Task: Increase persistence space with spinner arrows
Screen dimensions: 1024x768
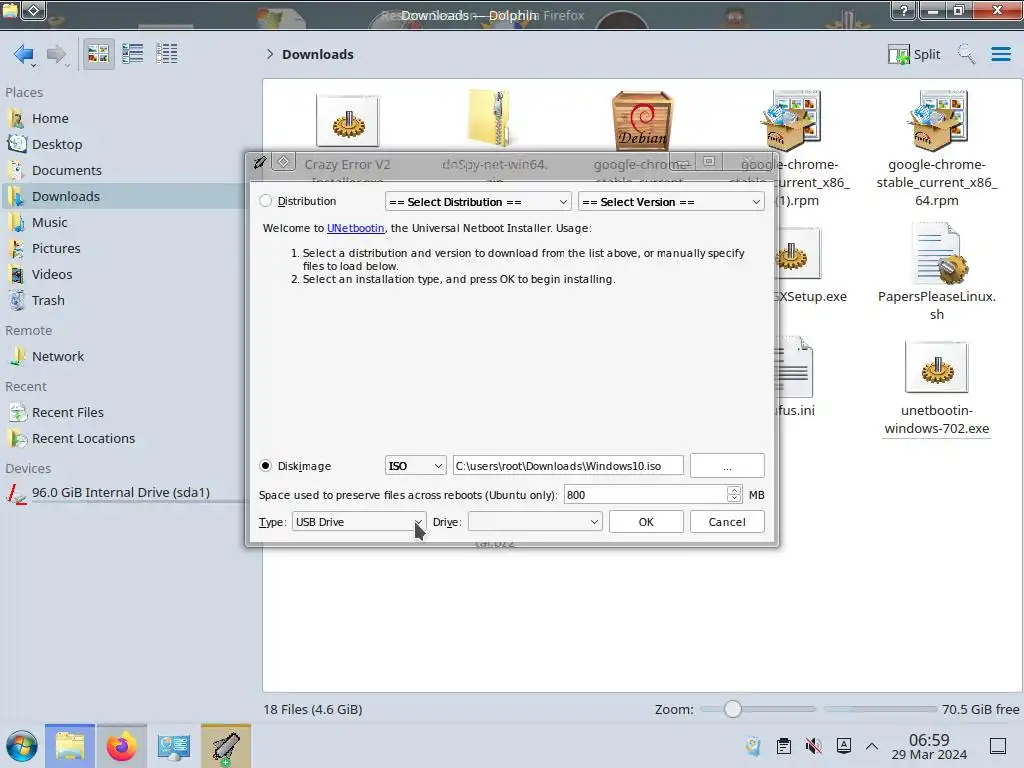Action: [x=734, y=490]
